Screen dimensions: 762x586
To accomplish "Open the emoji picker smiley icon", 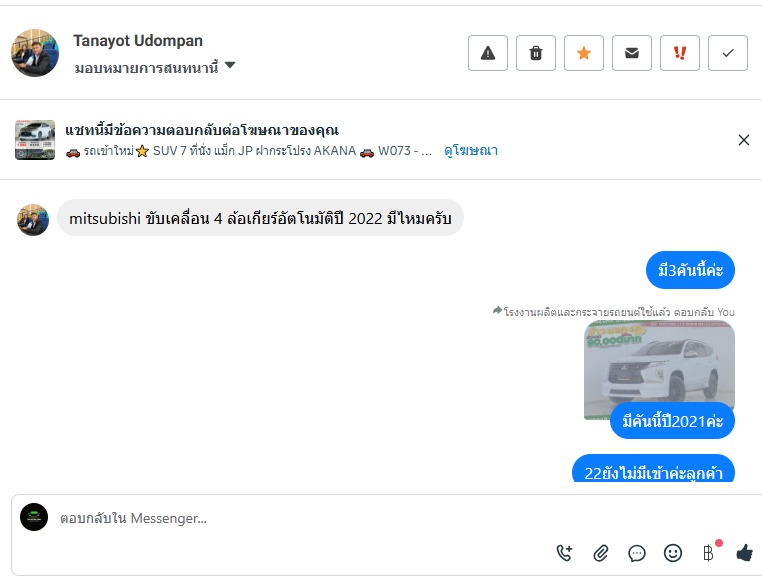I will (x=673, y=553).
